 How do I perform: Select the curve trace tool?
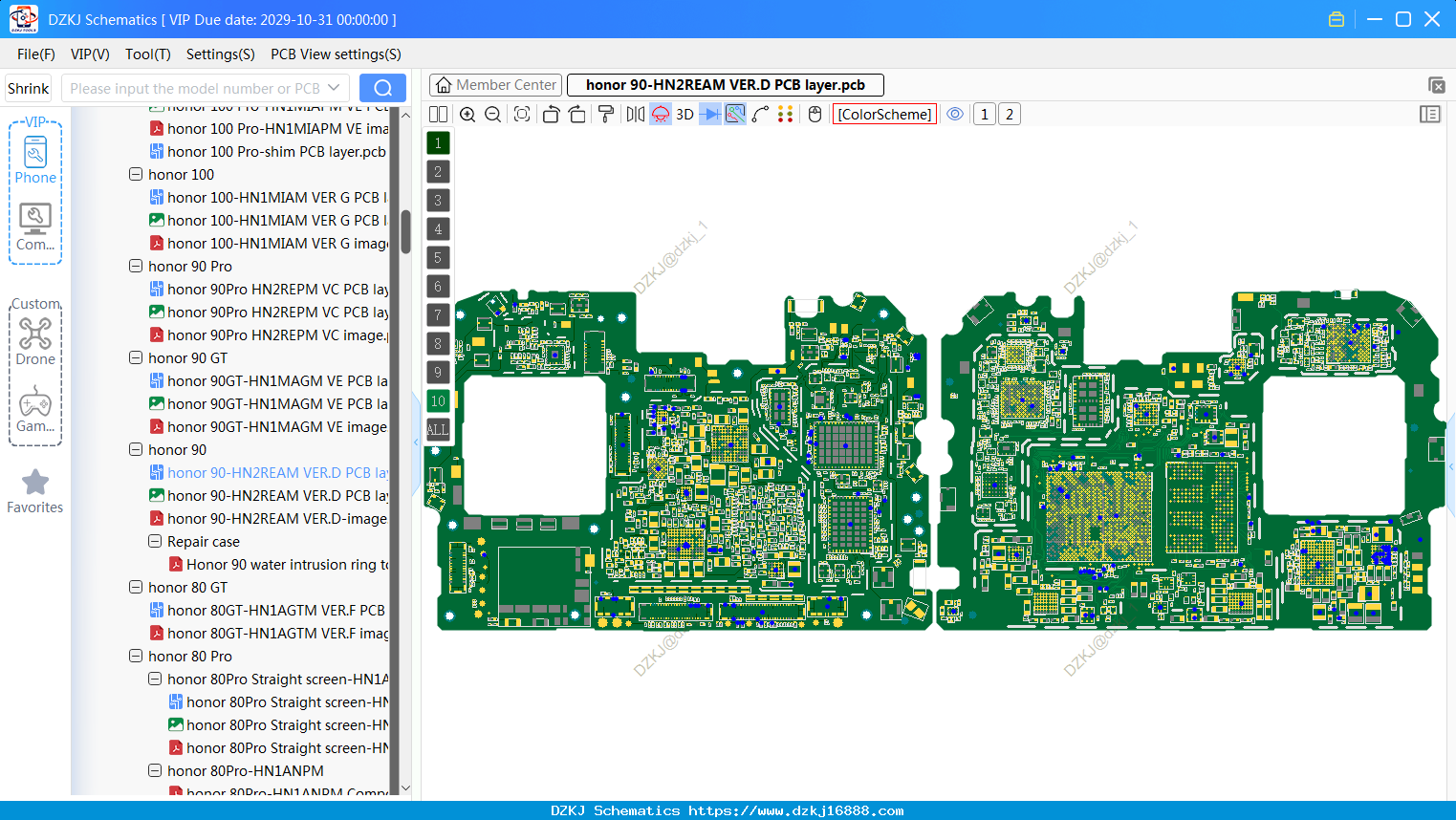761,115
